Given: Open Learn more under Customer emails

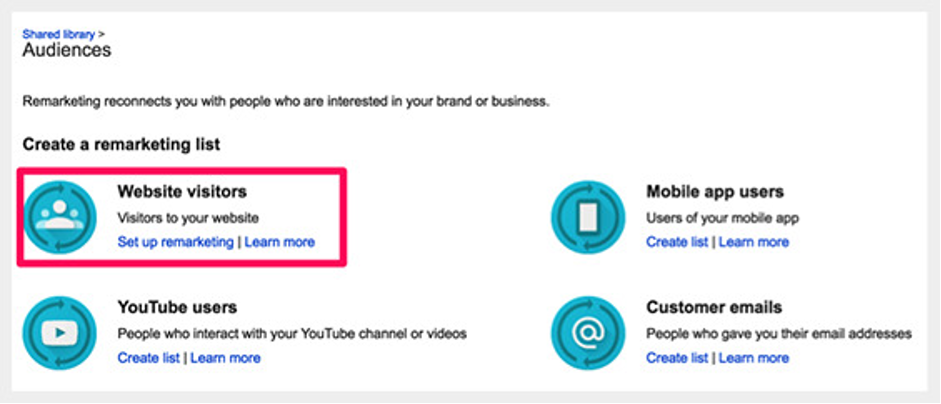Looking at the screenshot, I should pos(754,358).
